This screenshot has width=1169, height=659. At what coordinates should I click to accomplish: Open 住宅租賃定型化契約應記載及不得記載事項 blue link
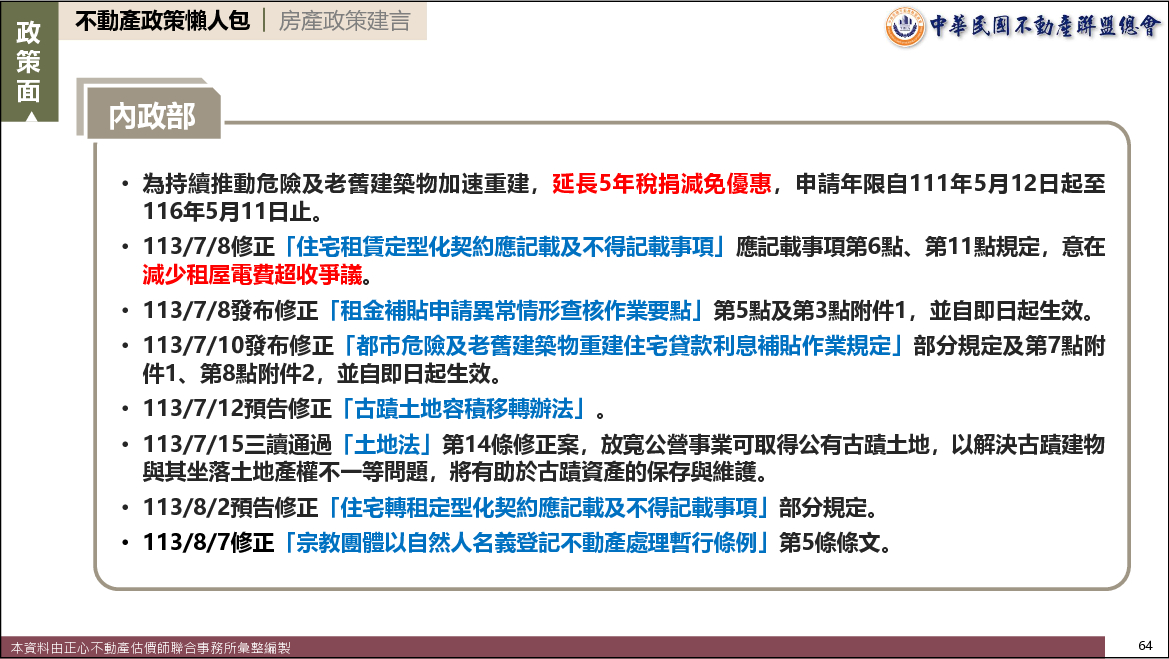click(507, 247)
